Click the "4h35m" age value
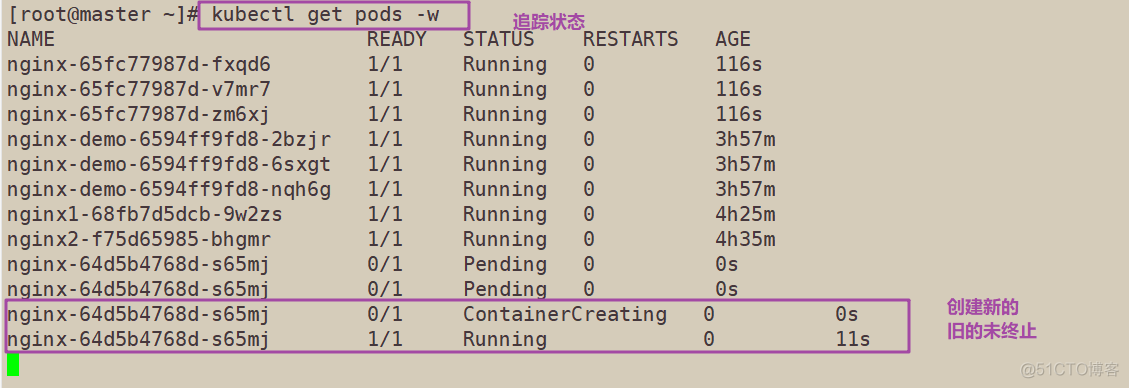This screenshot has height=388, width=1129. tap(745, 239)
